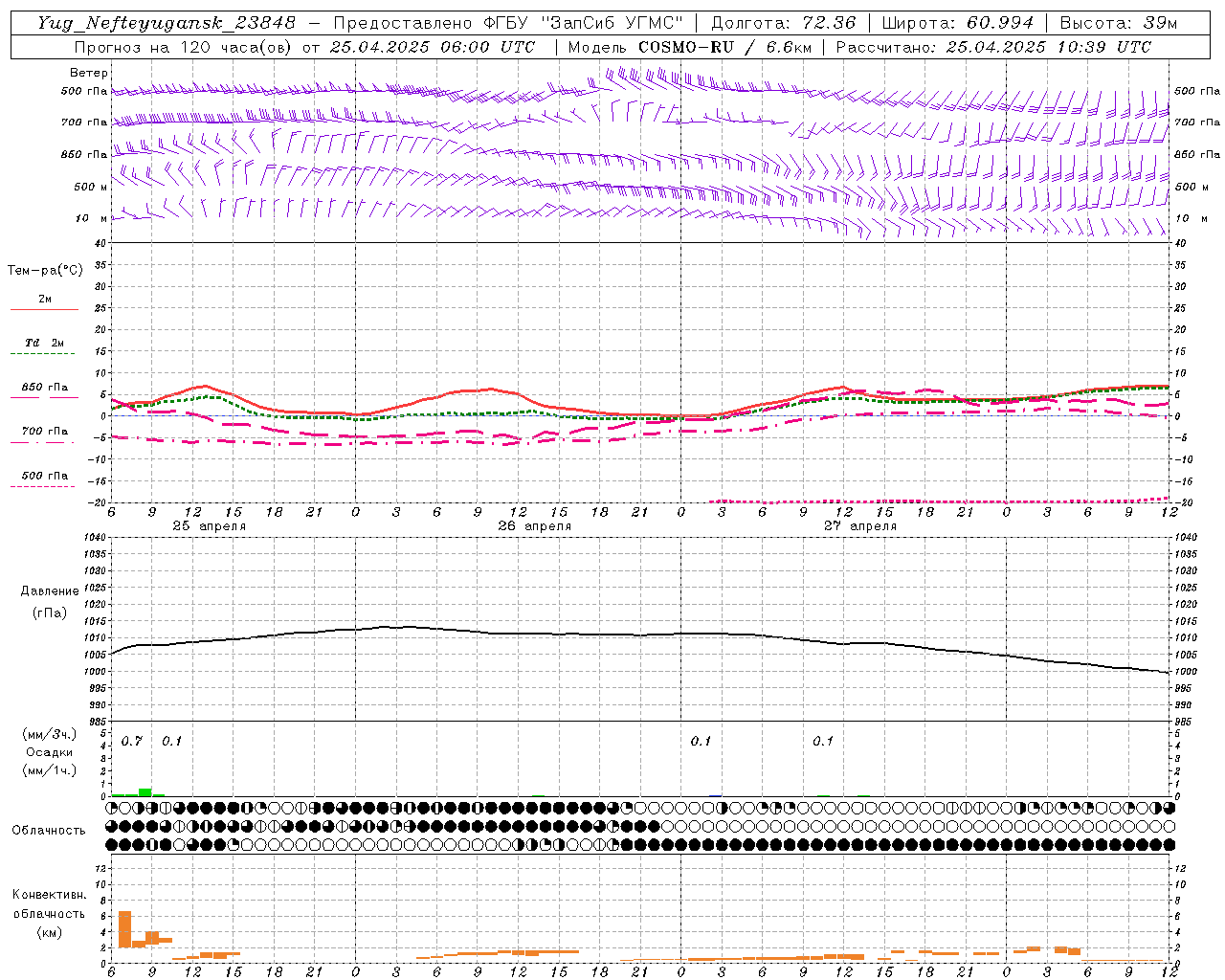The height and width of the screenshot is (980, 1225).
Task: Click the tallest green precipitation bar
Action: tap(145, 792)
